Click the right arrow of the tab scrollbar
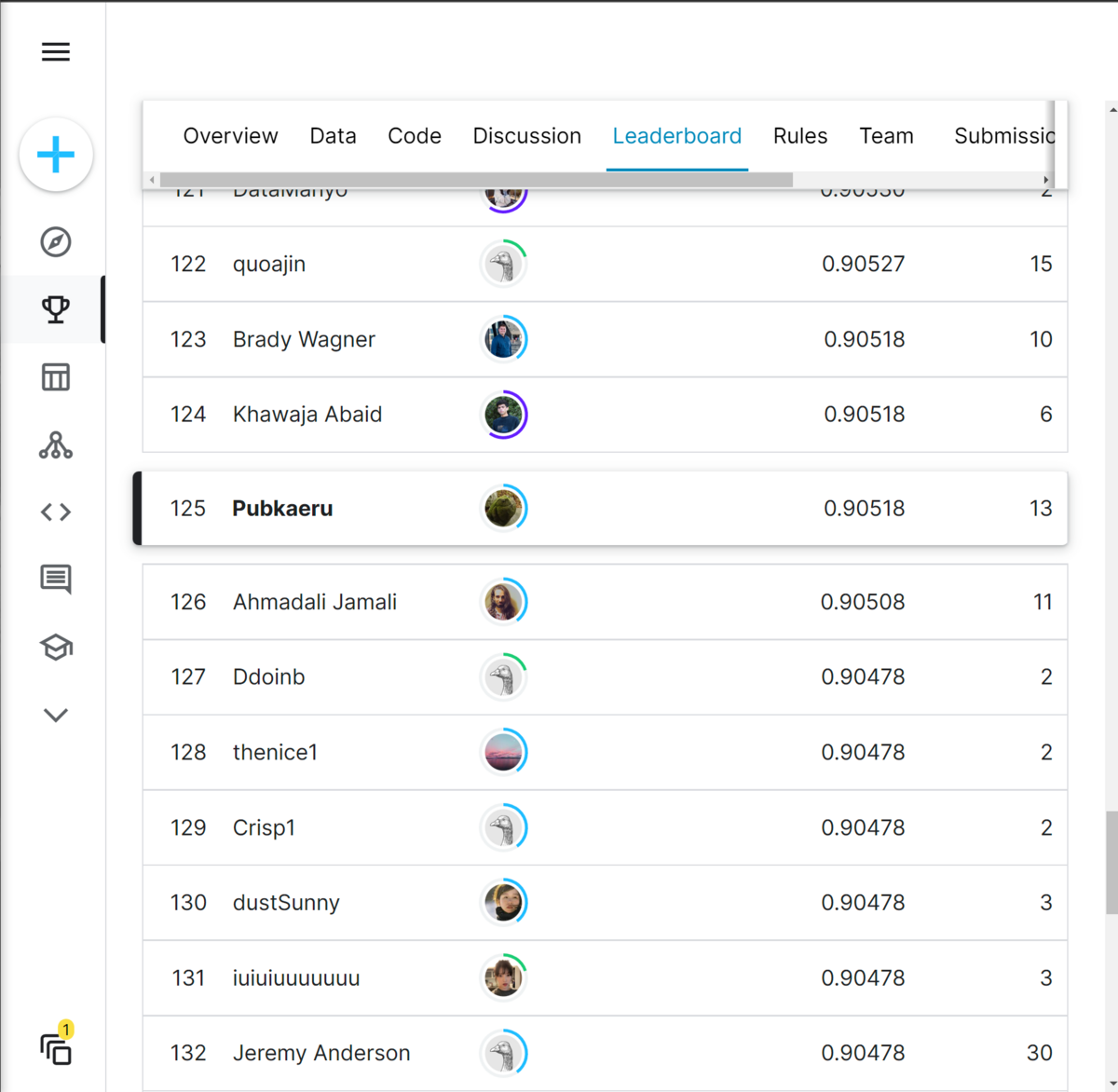The image size is (1118, 1092). point(1044,179)
